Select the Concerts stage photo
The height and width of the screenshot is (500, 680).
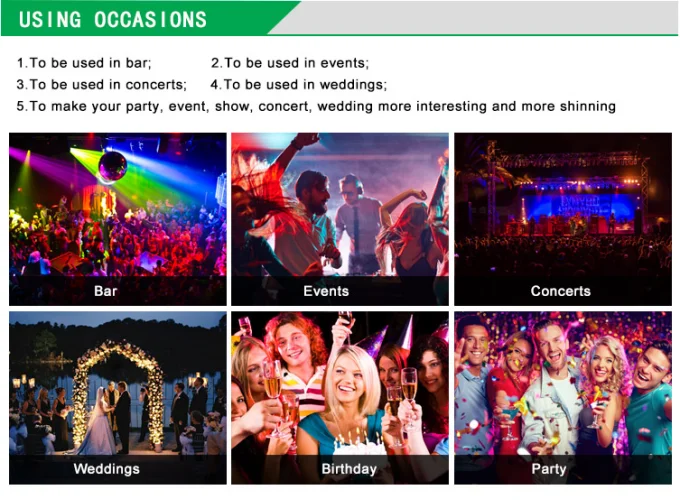point(562,219)
